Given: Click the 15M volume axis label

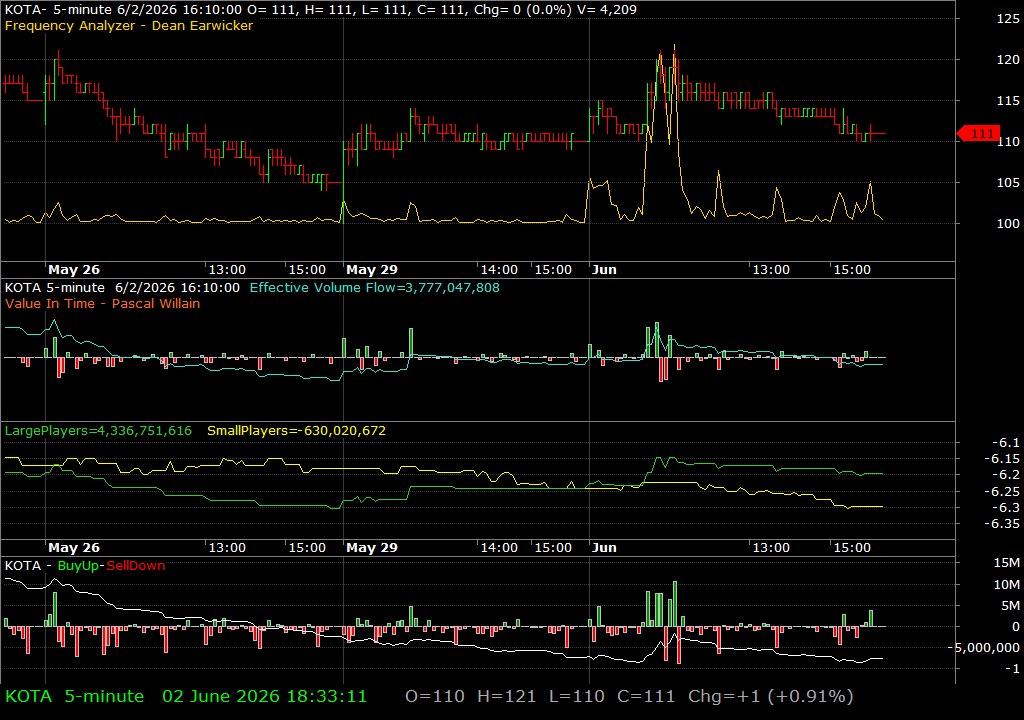Looking at the screenshot, I should pyautogui.click(x=1006, y=563).
